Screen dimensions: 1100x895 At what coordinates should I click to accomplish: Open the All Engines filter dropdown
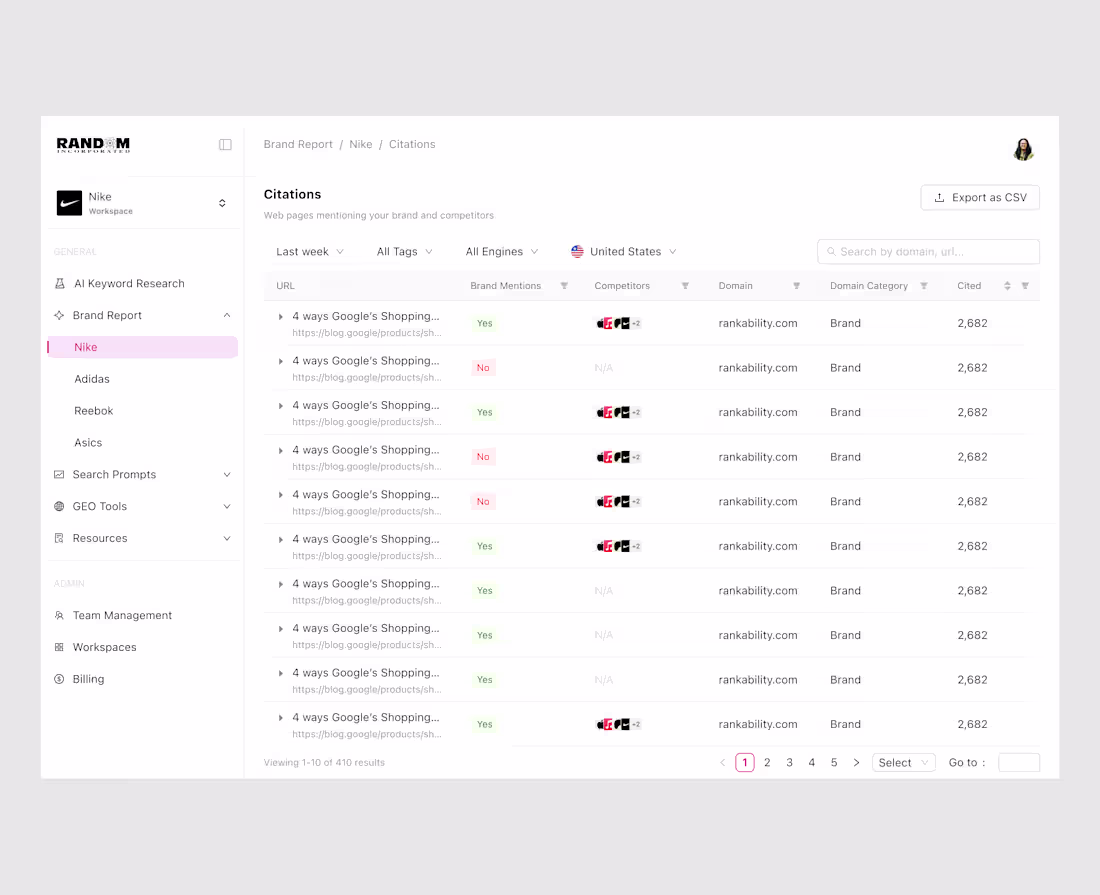coord(502,252)
